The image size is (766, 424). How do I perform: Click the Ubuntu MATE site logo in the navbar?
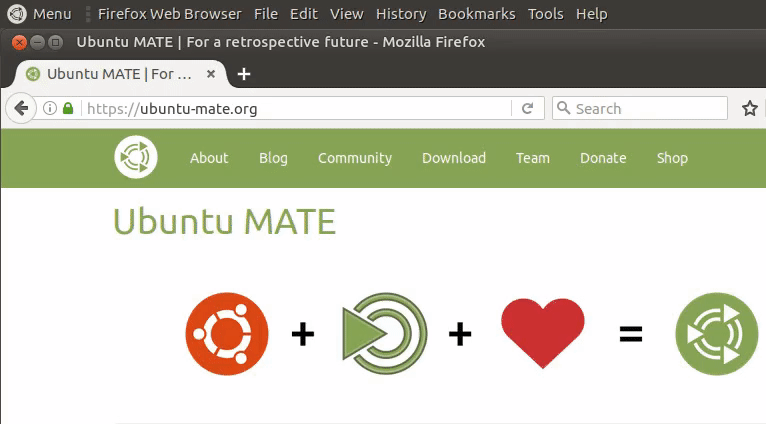click(136, 157)
